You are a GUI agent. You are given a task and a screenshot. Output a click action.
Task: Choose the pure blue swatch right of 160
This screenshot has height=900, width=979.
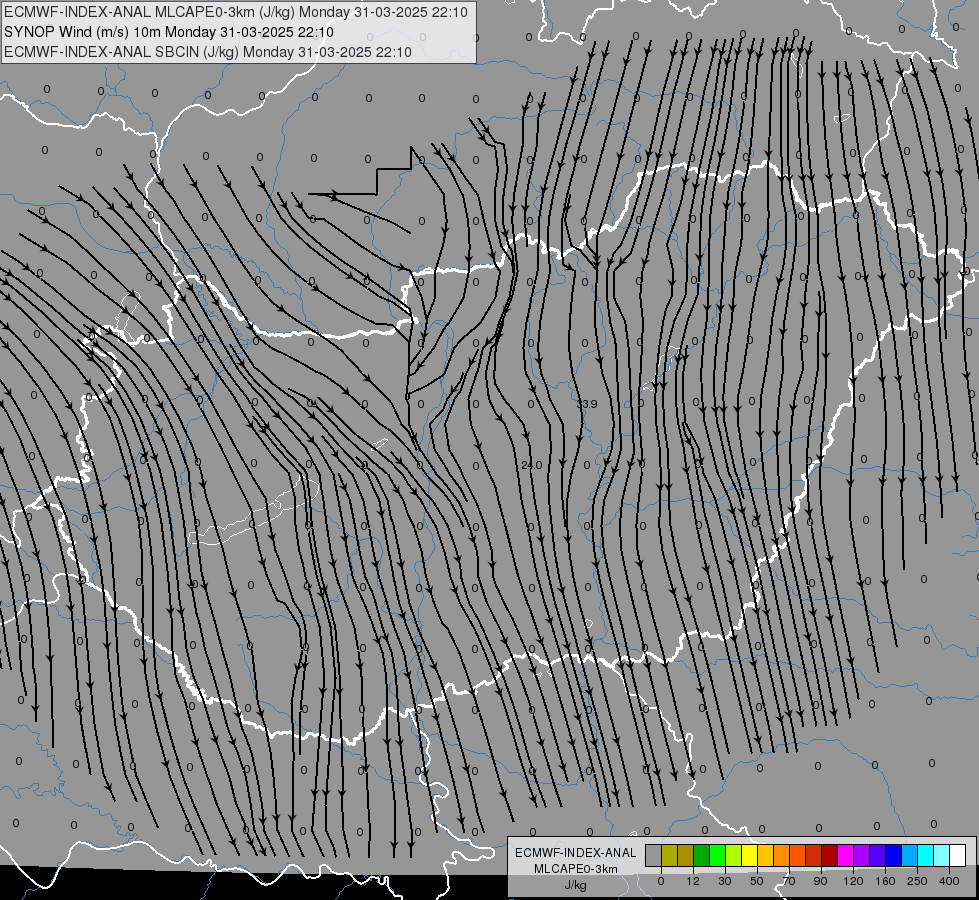tap(894, 855)
